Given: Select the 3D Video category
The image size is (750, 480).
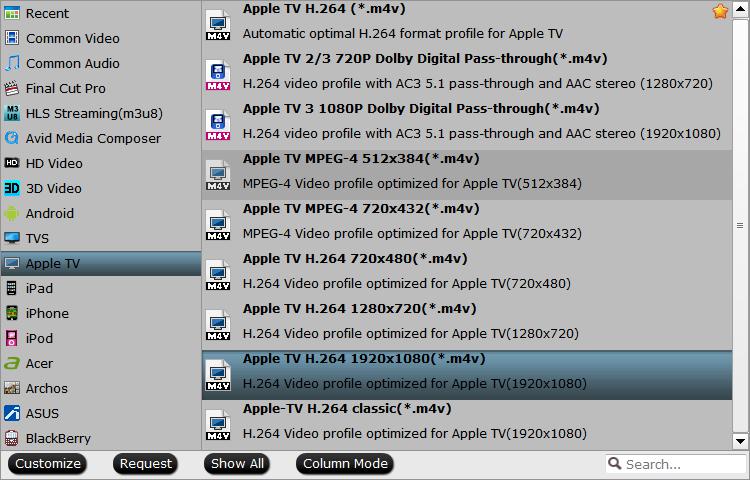Looking at the screenshot, I should tap(101, 188).
